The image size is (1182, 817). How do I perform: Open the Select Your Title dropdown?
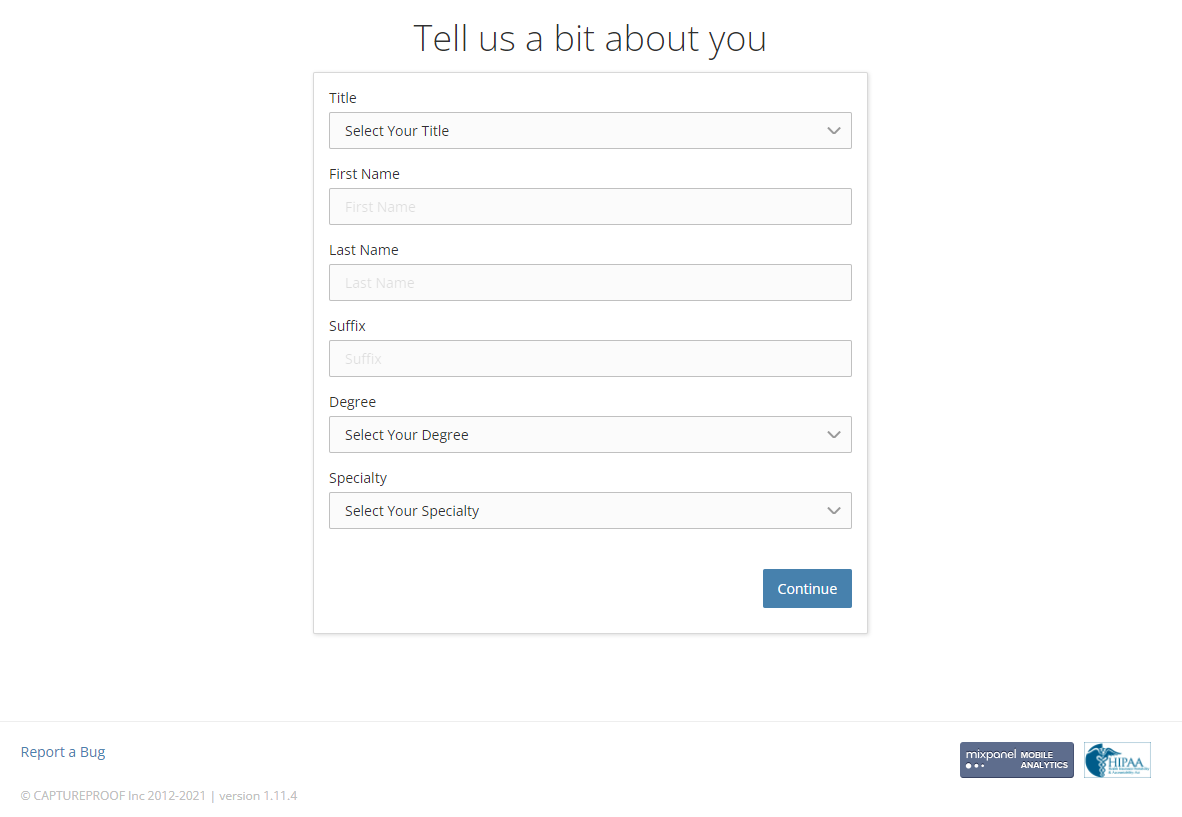pyautogui.click(x=590, y=130)
